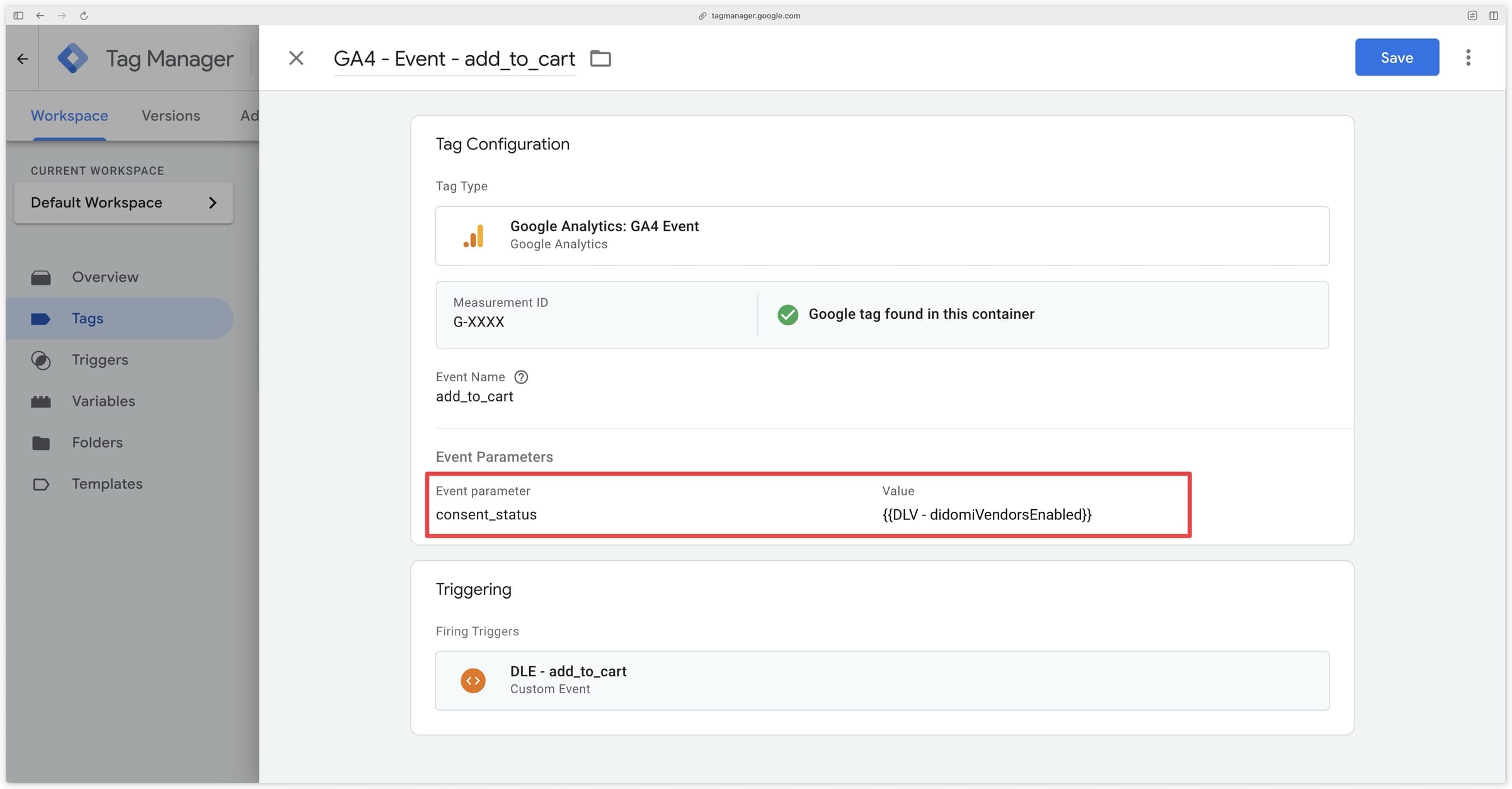Click the folder icon next to tag name

click(600, 58)
